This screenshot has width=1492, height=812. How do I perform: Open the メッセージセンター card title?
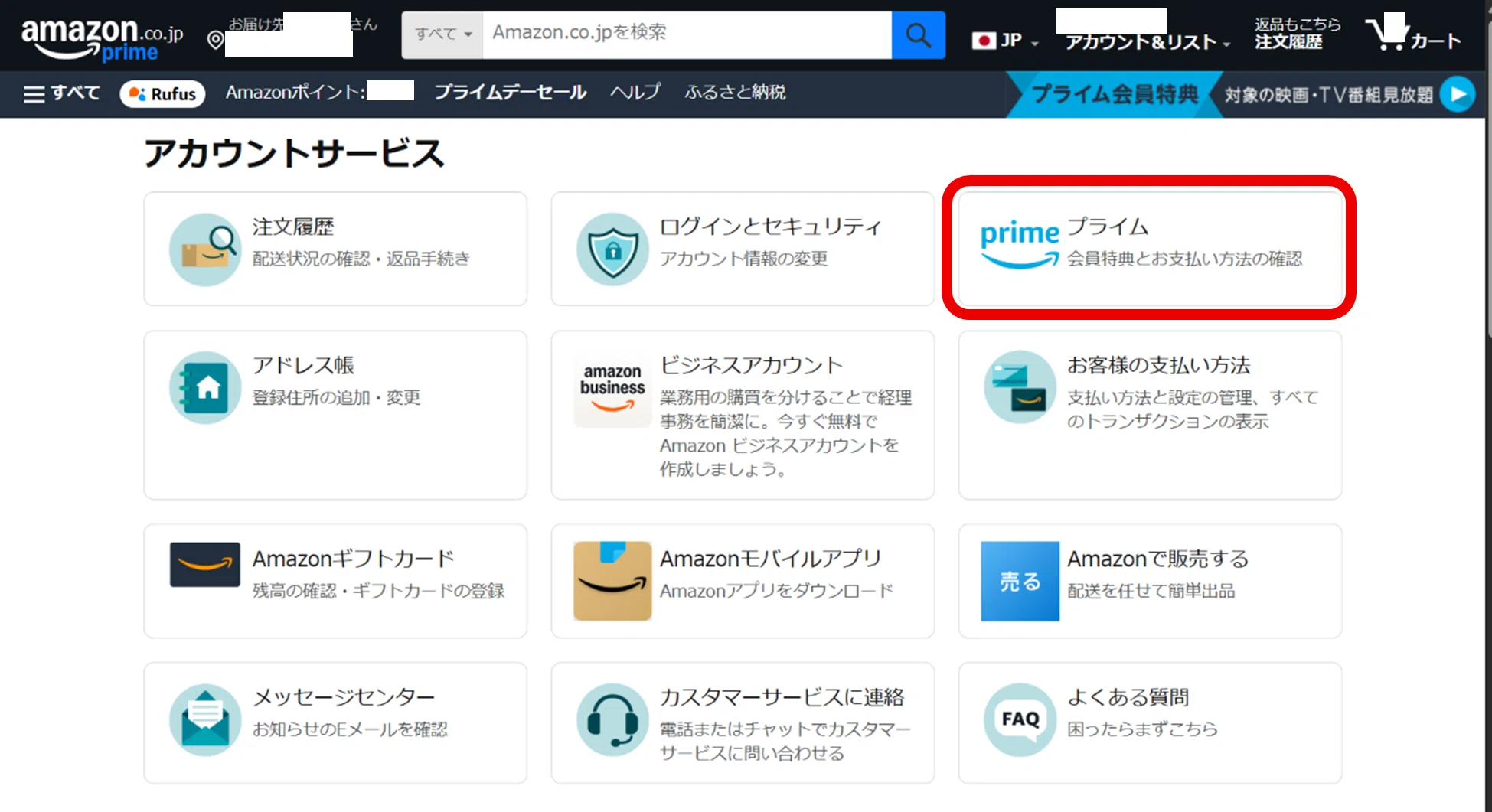(x=344, y=697)
